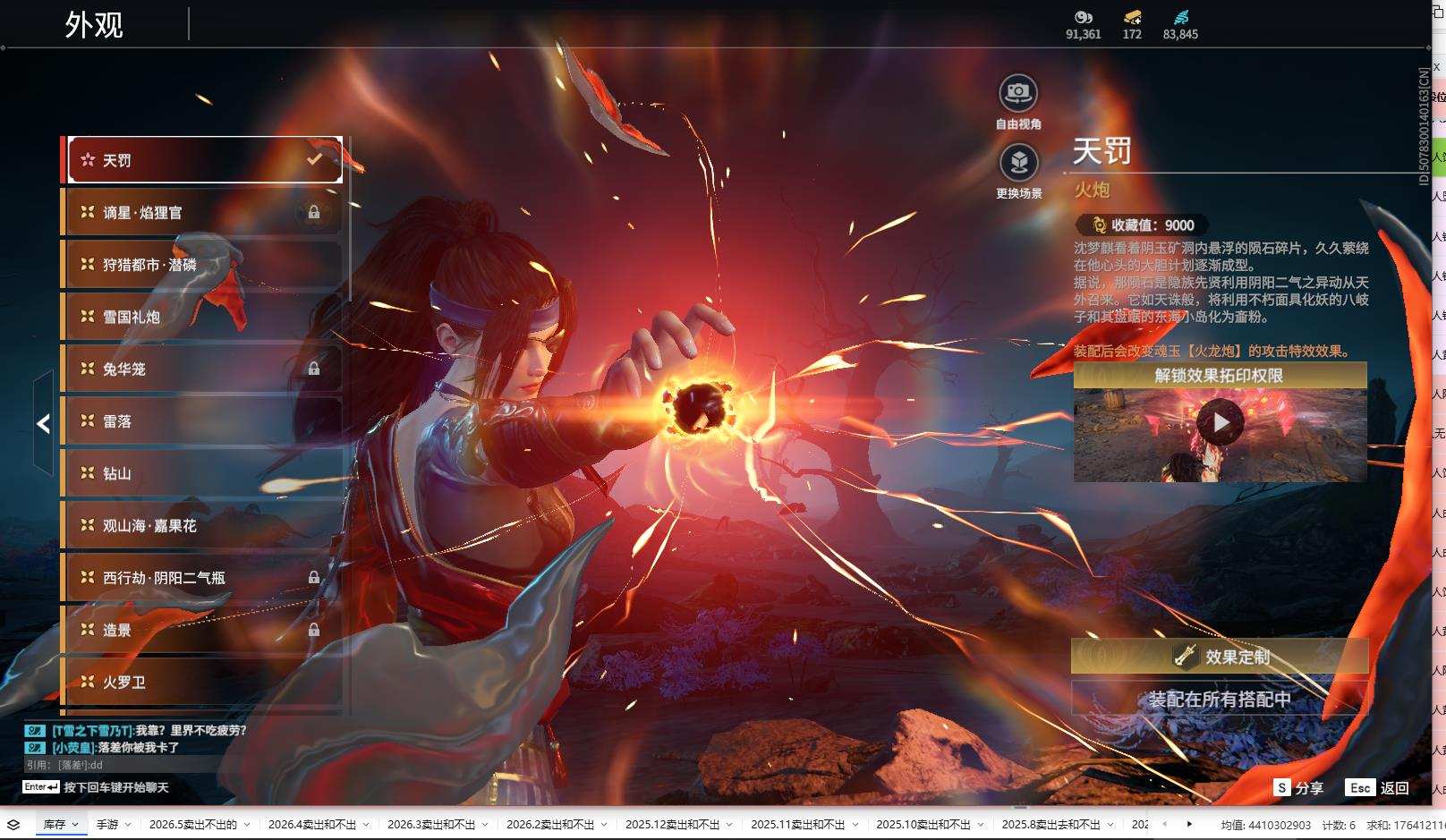Screen dimensions: 1446x840
Task: Click the lock icon on 免华笼
Action: pyautogui.click(x=314, y=369)
